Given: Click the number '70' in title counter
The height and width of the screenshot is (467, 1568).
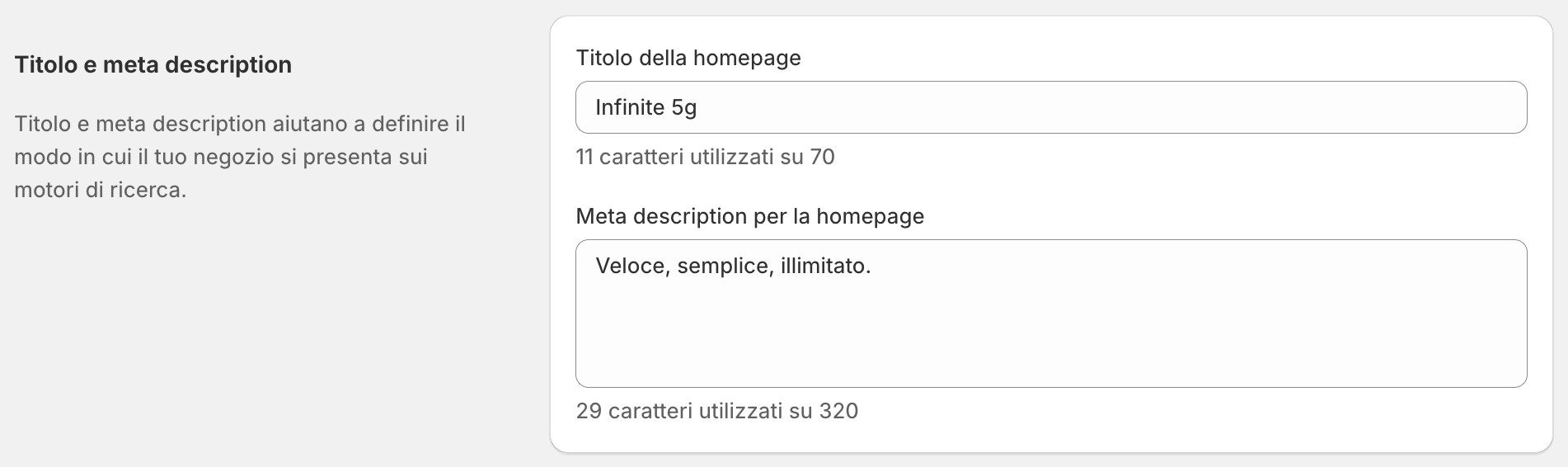Looking at the screenshot, I should pos(822,157).
